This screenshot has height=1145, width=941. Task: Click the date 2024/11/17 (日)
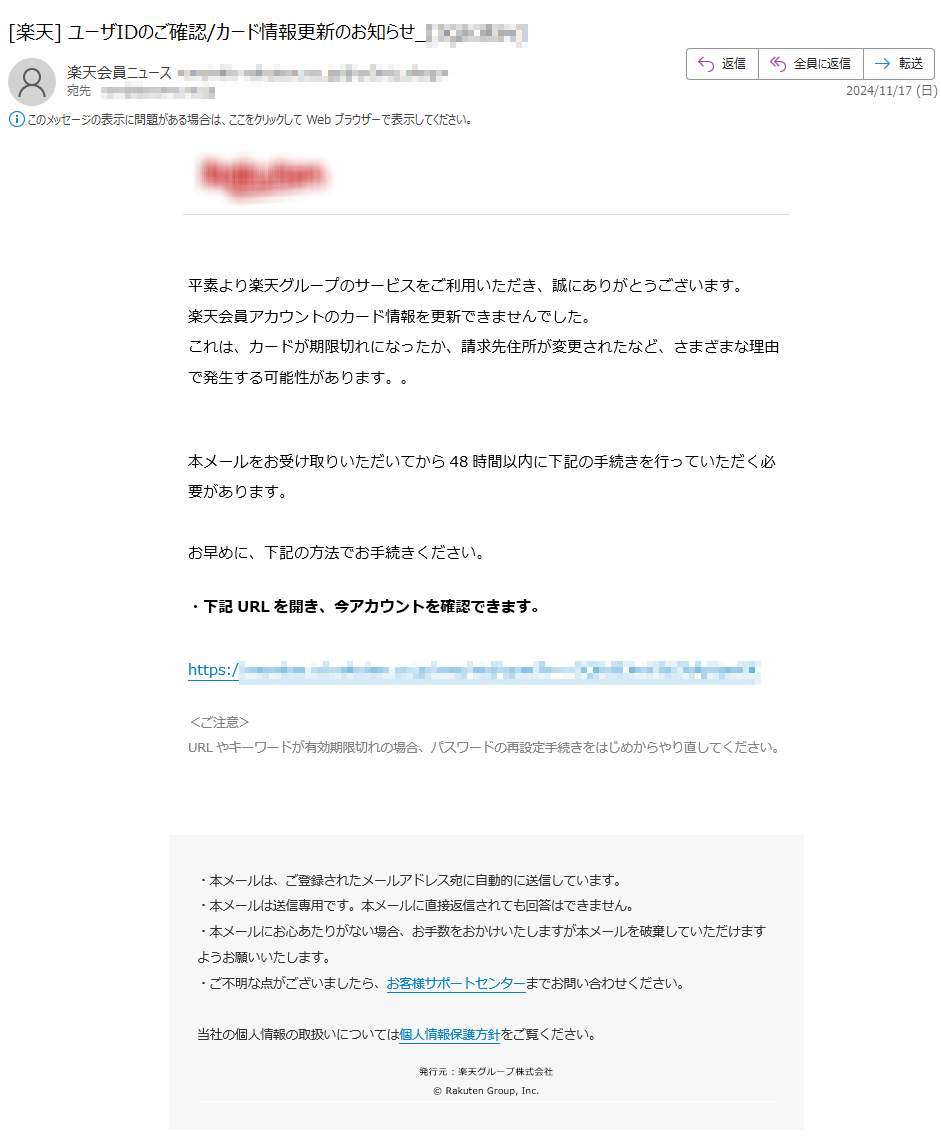[x=891, y=91]
